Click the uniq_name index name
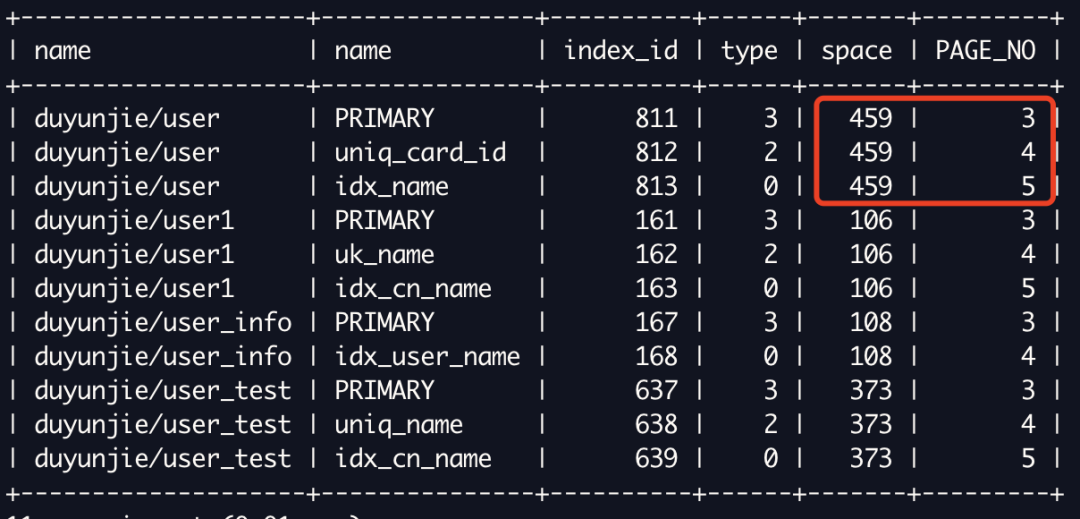This screenshot has width=1080, height=519. pos(399,426)
